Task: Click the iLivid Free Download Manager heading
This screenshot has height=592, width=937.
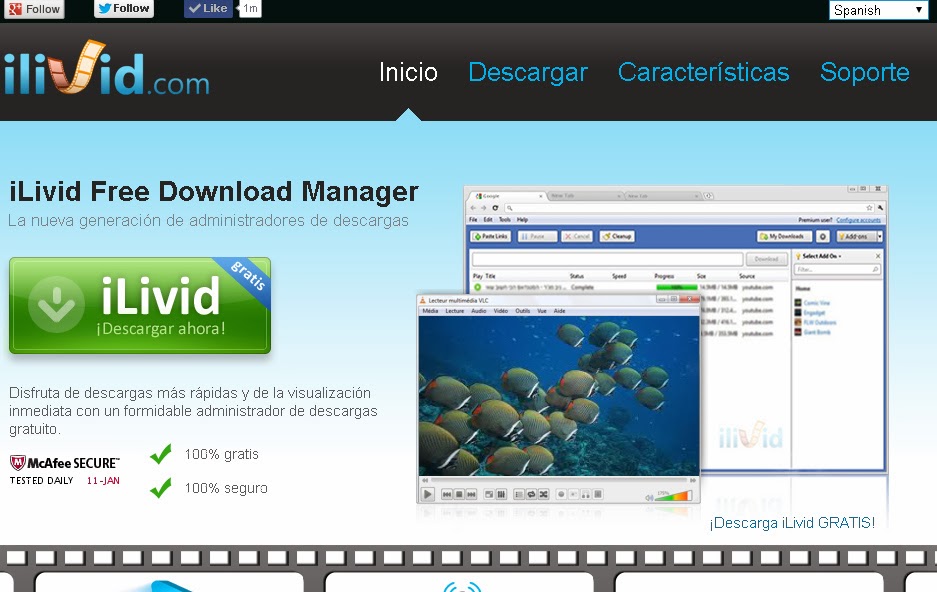Action: pos(213,191)
